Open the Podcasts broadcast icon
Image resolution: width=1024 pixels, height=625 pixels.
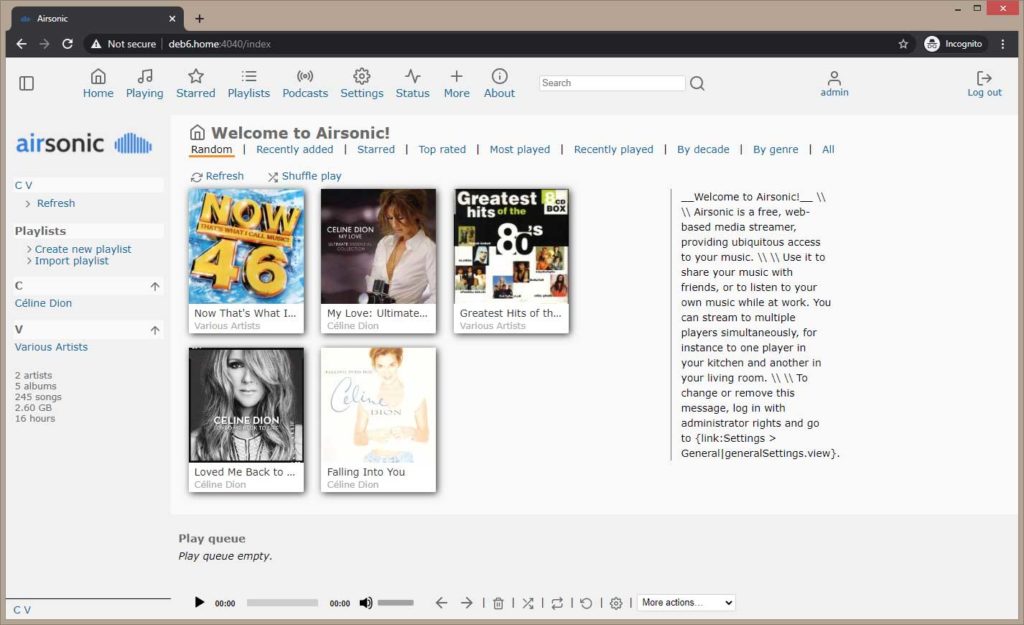point(305,76)
